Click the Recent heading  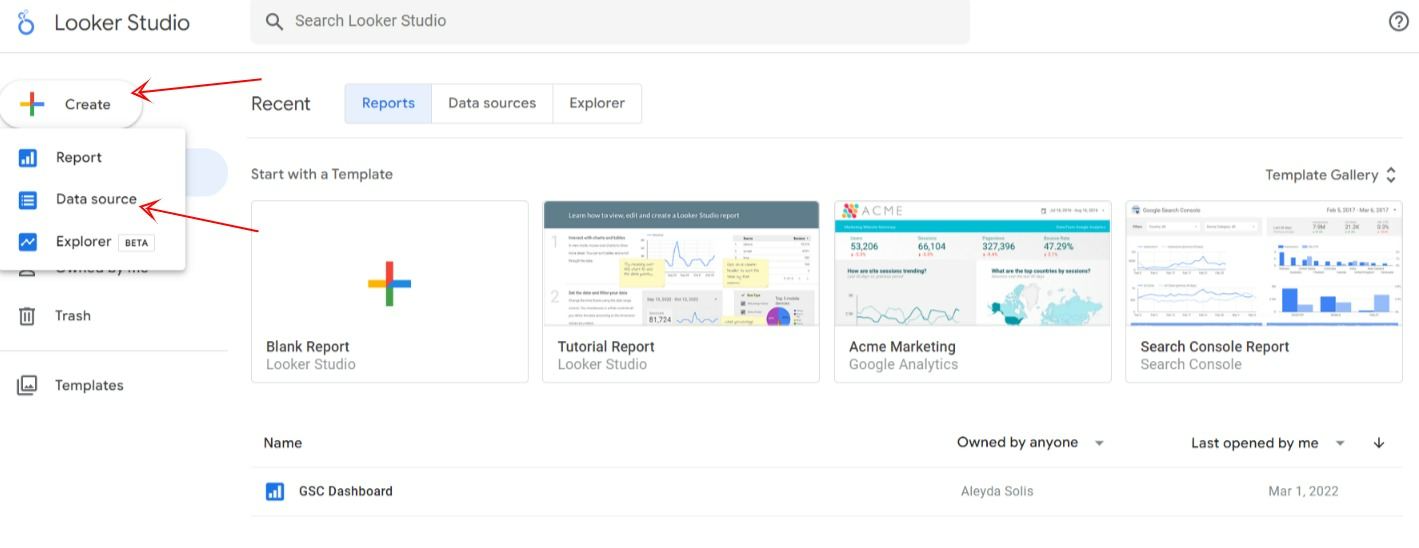tap(281, 104)
